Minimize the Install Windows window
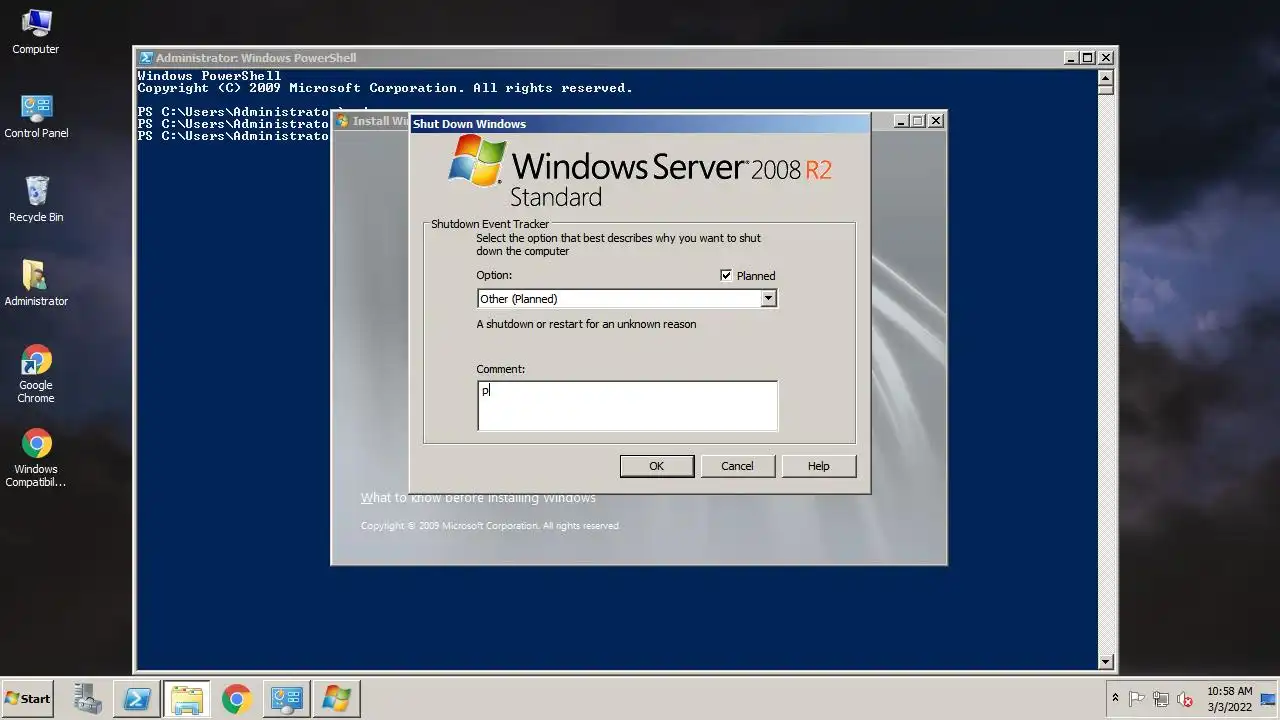Screen dimensions: 1280x720 pyautogui.click(x=900, y=121)
